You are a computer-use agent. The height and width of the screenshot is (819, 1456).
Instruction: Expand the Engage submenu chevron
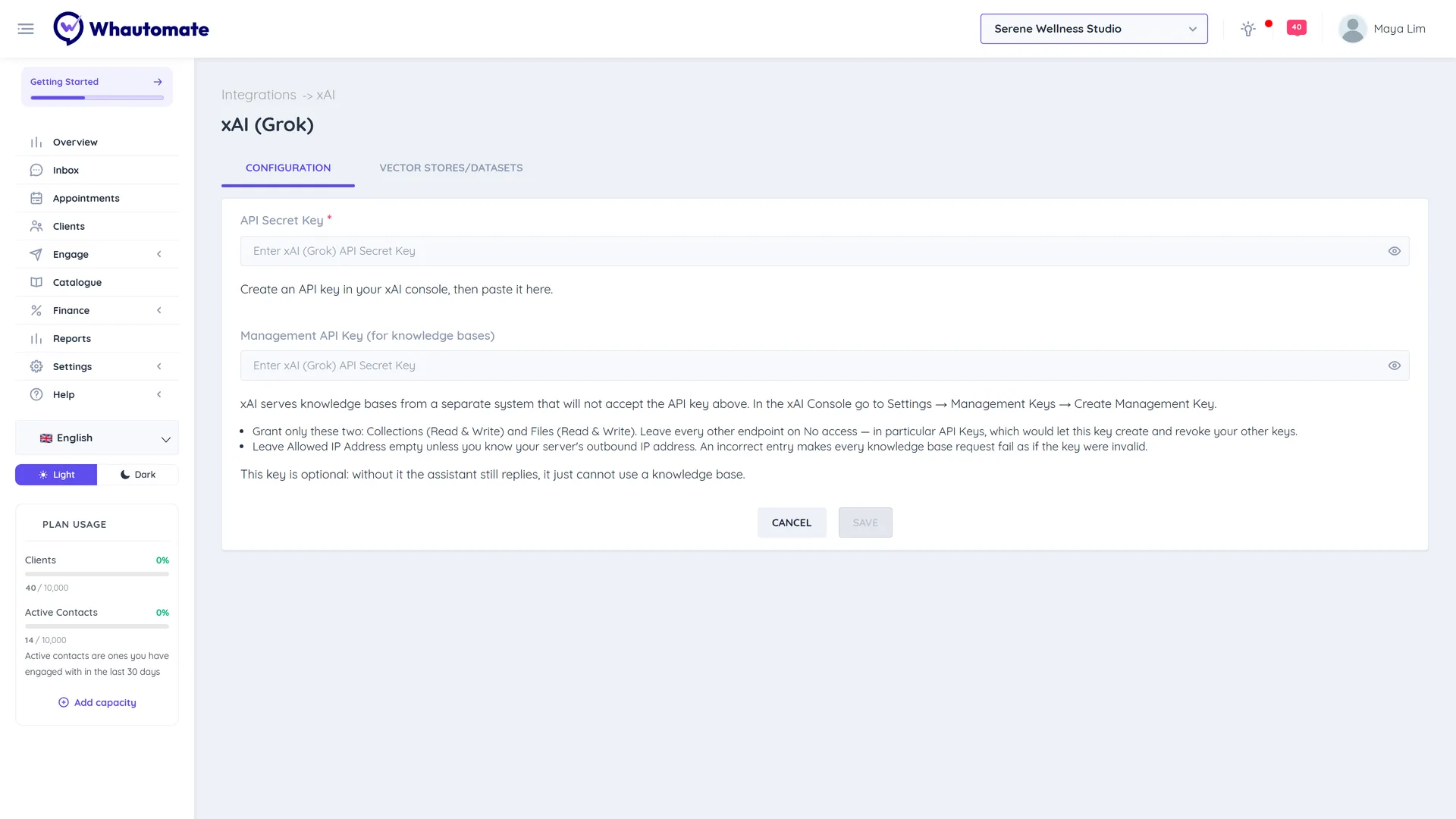point(159,255)
